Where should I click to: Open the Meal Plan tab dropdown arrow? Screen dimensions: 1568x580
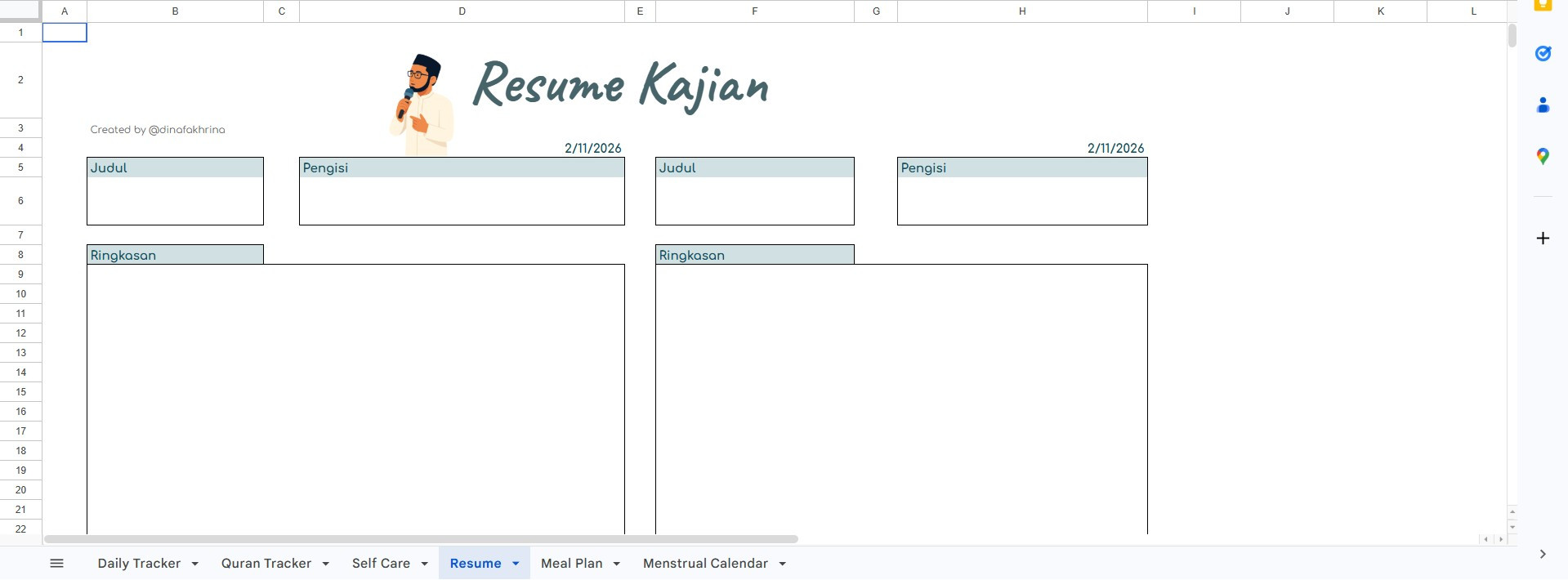coord(616,564)
